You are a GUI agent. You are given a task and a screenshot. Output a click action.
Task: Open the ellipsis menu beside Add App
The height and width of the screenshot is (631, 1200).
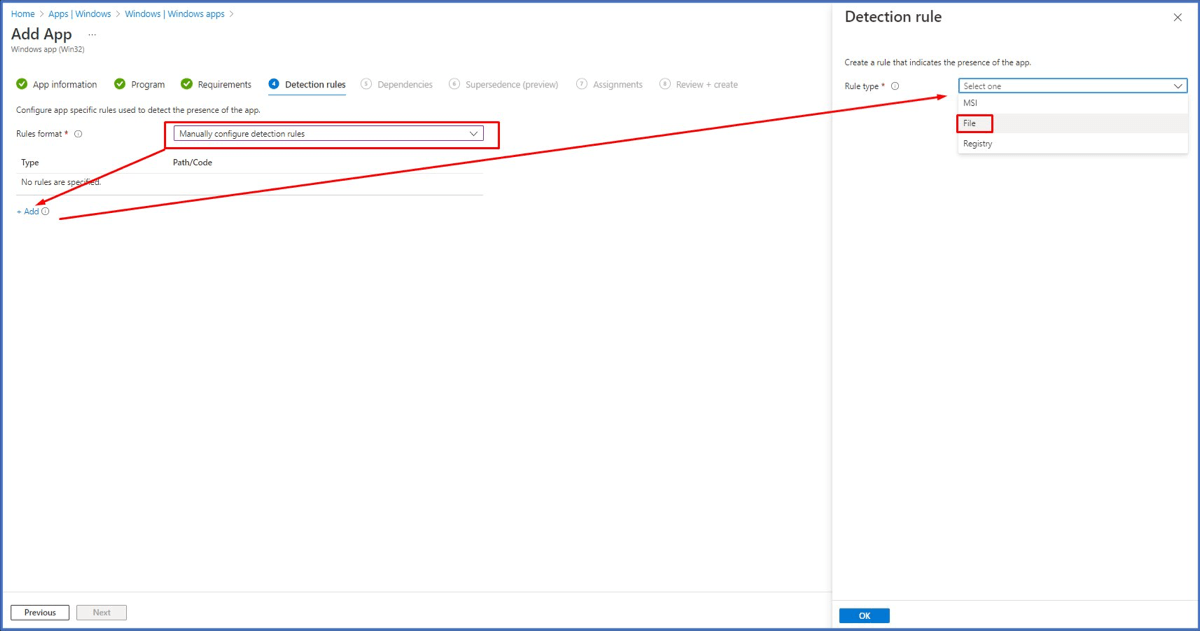pyautogui.click(x=92, y=35)
